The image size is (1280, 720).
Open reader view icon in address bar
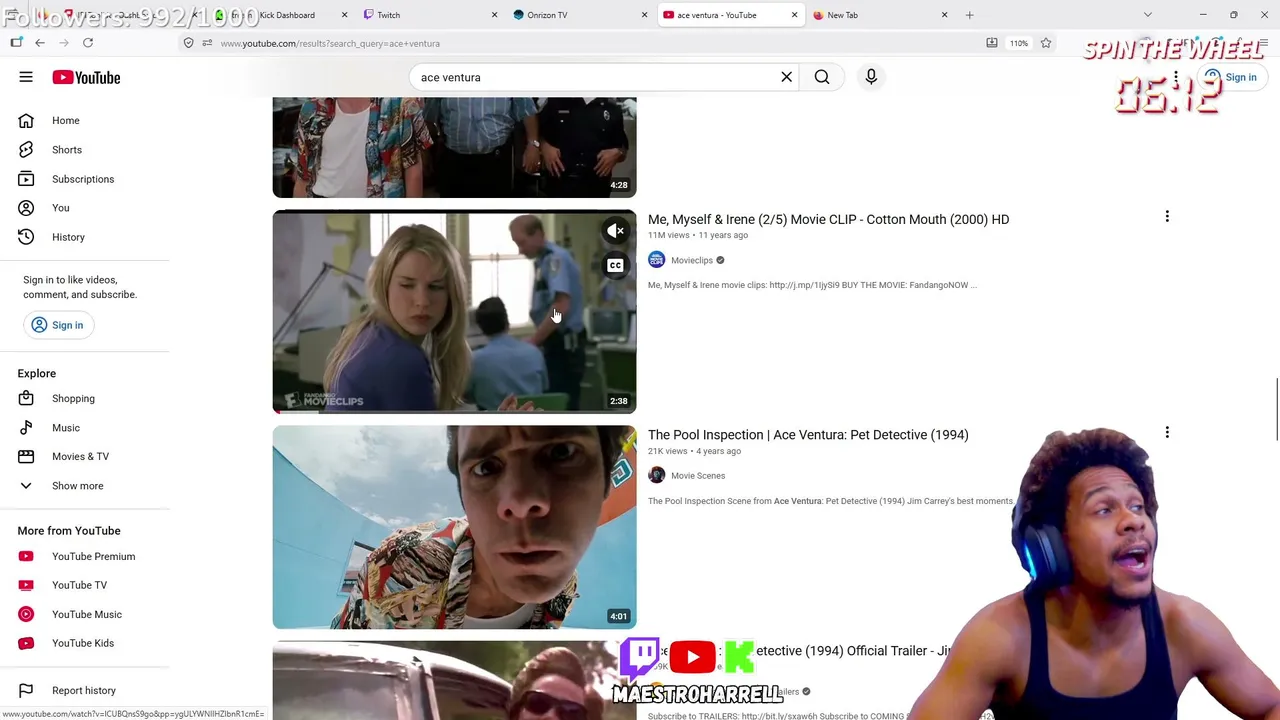992,43
